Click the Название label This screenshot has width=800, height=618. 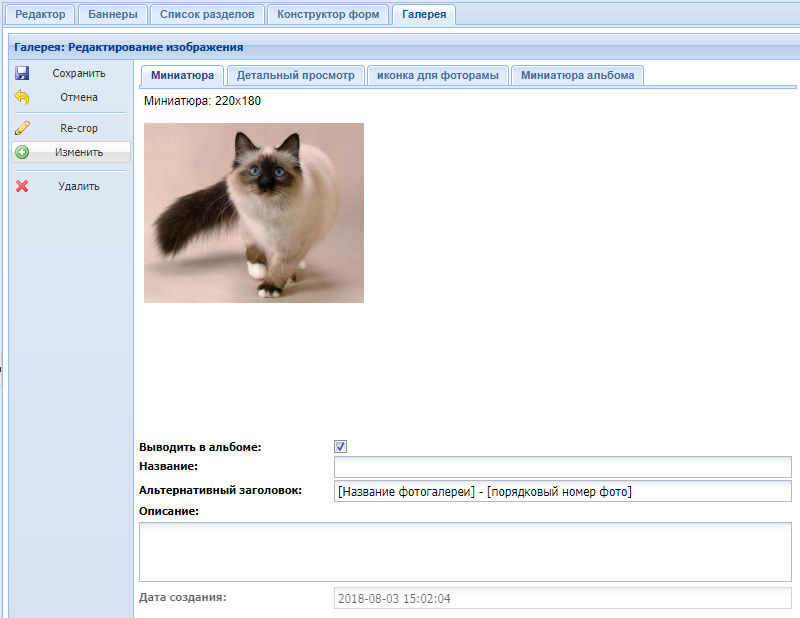168,466
